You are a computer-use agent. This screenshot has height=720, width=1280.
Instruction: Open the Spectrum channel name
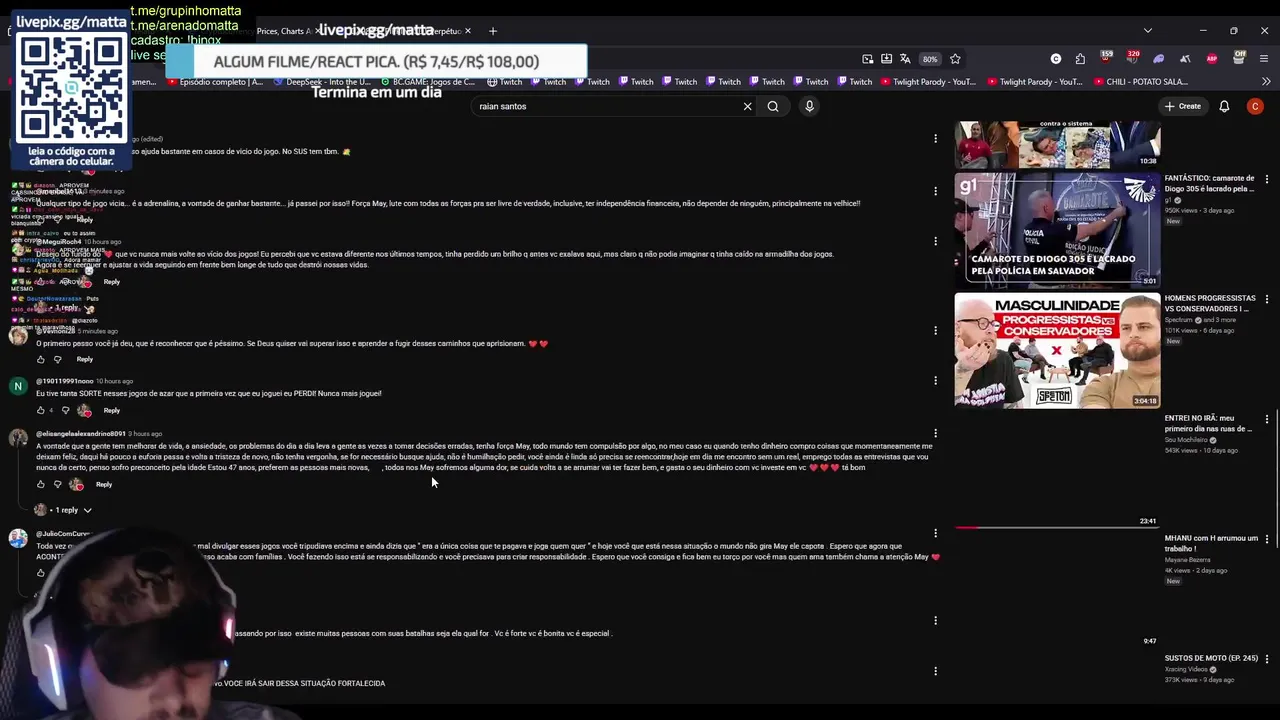[1179, 320]
